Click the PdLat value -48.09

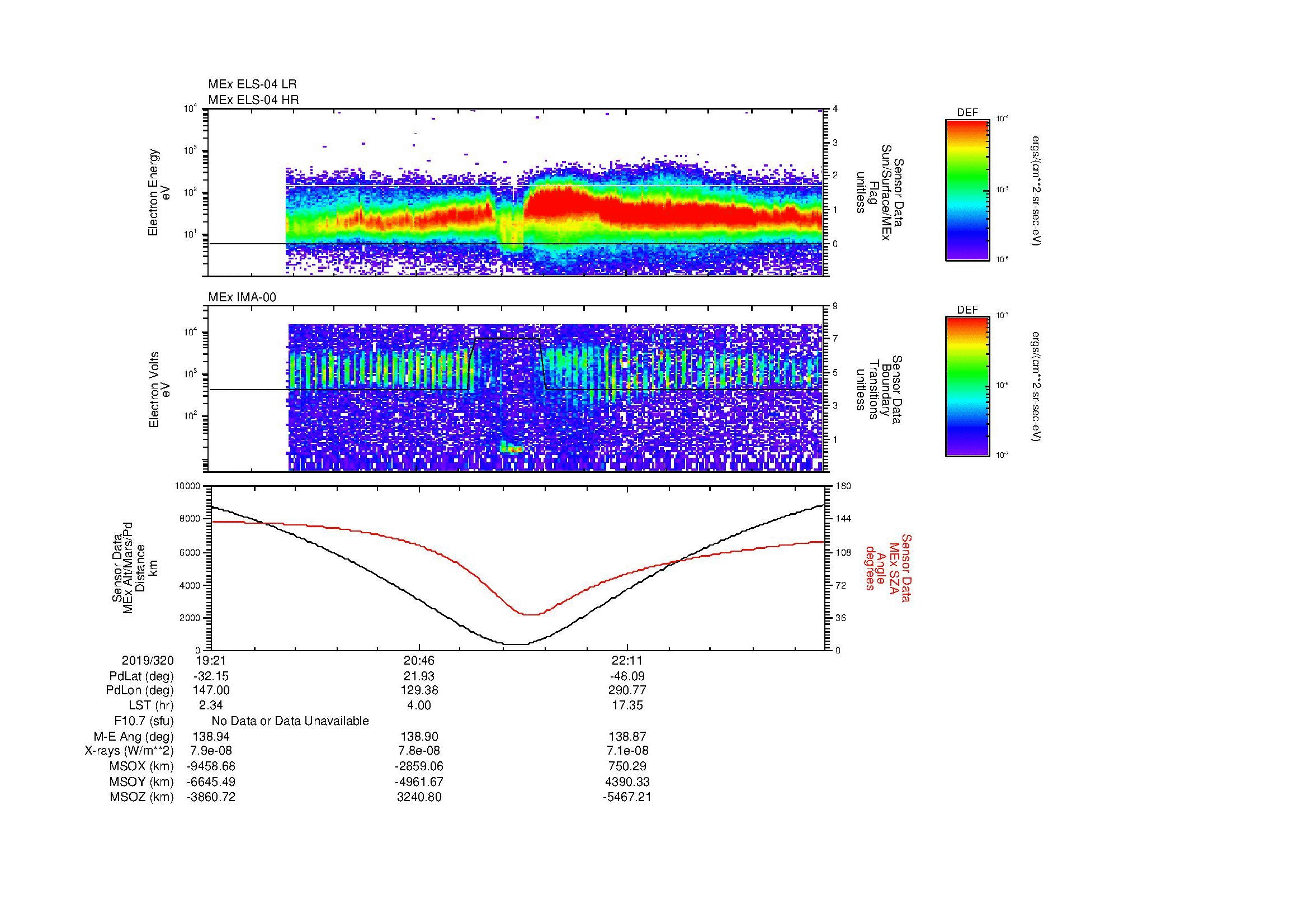coord(627,676)
